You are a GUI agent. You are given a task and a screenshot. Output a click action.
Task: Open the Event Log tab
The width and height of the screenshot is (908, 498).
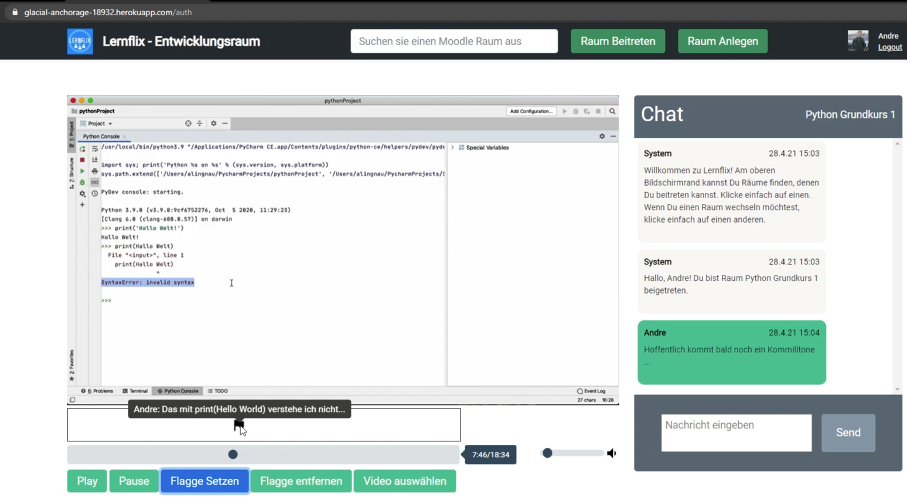(591, 391)
